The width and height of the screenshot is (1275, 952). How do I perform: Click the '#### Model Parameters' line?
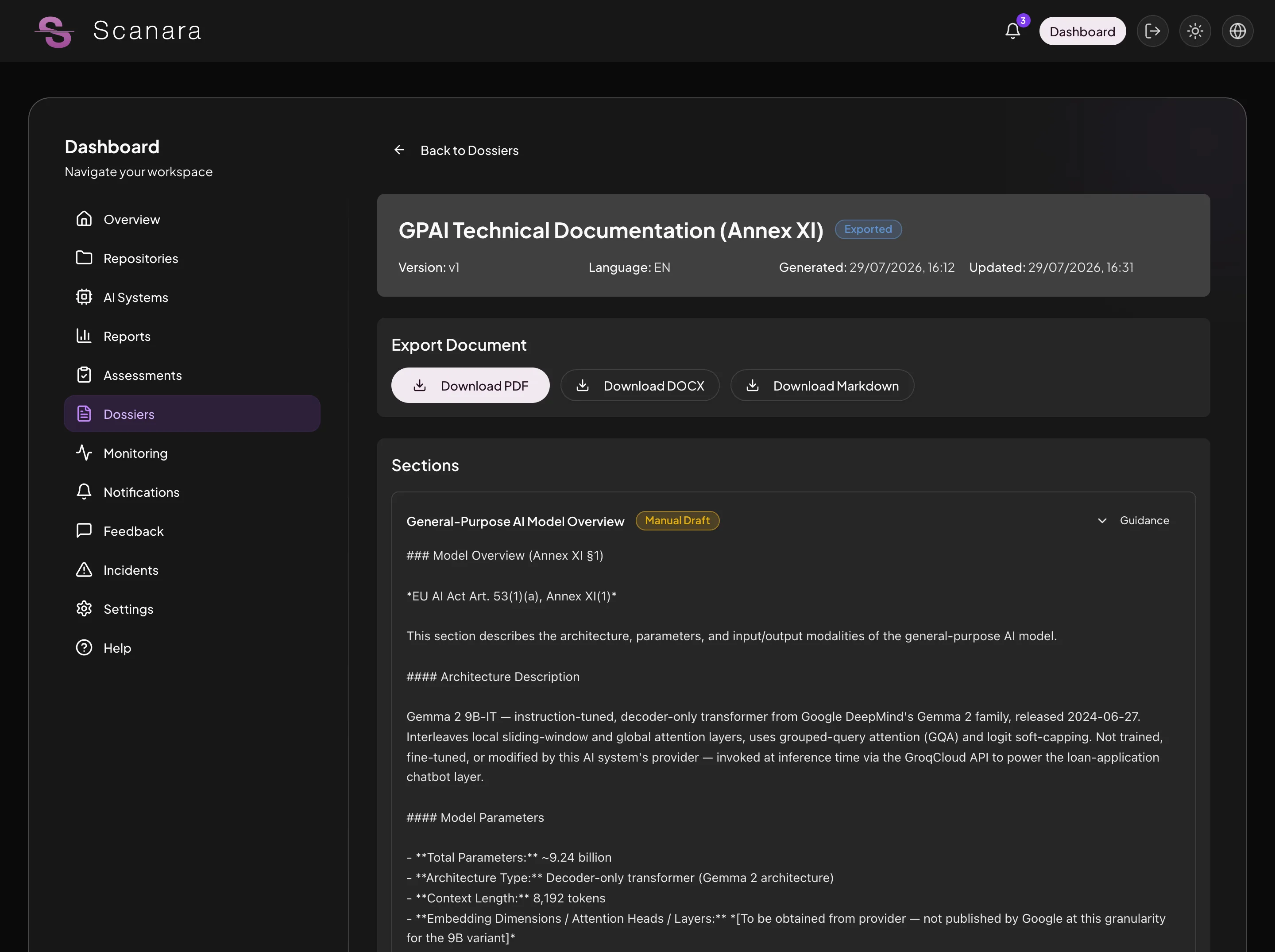[x=475, y=817]
